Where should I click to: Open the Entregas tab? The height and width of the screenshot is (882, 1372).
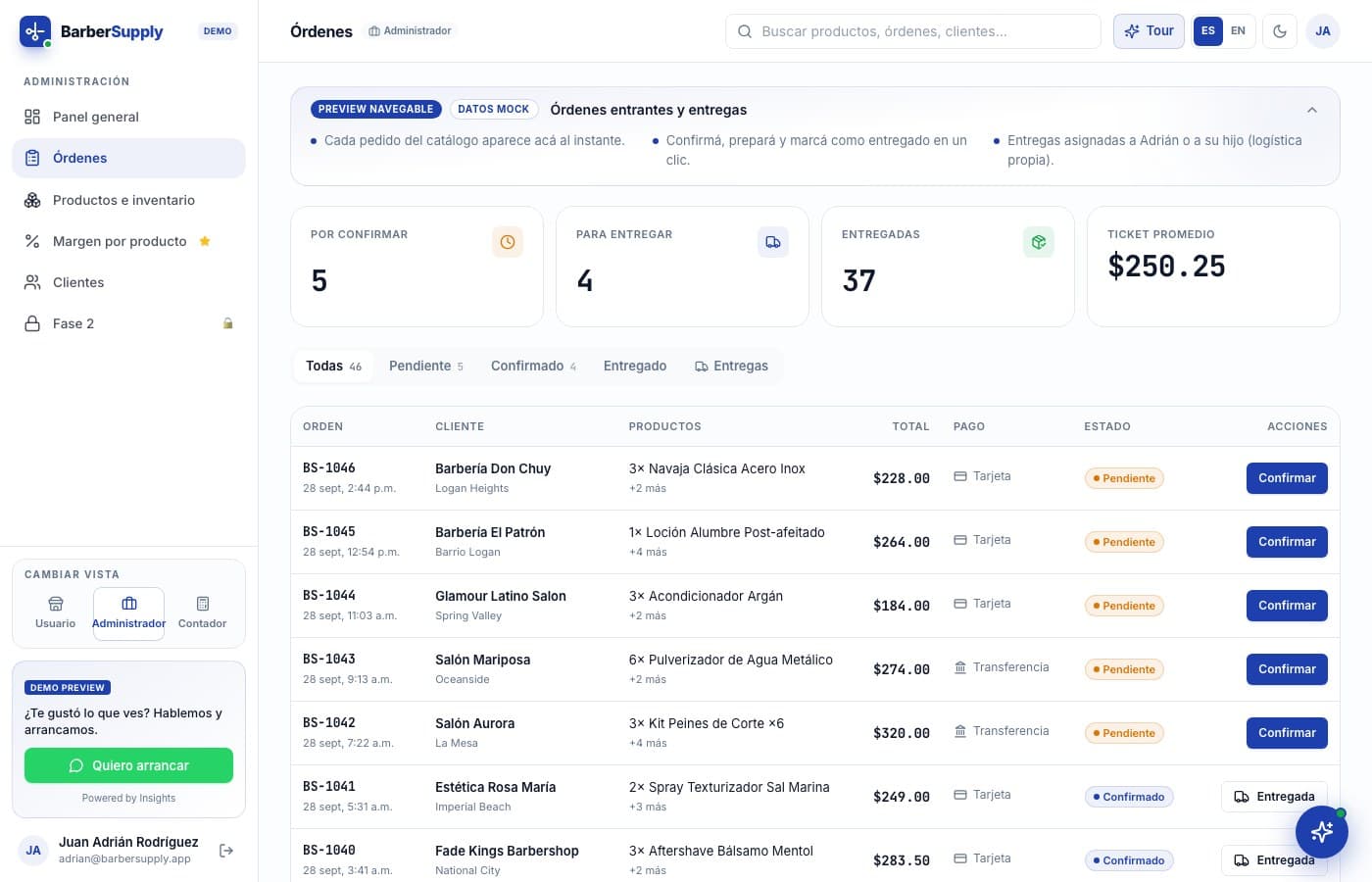(x=731, y=366)
